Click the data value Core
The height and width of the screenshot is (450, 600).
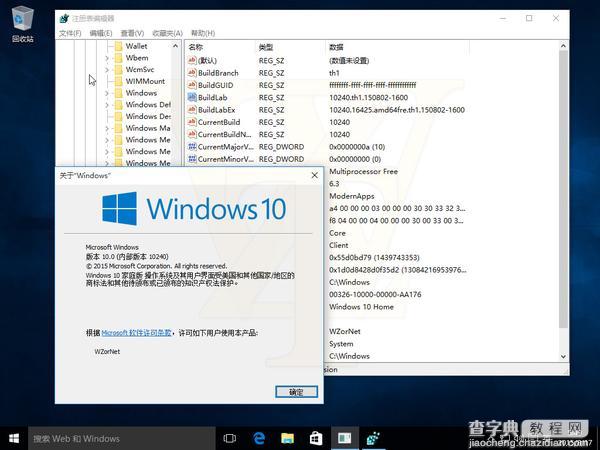click(x=337, y=233)
